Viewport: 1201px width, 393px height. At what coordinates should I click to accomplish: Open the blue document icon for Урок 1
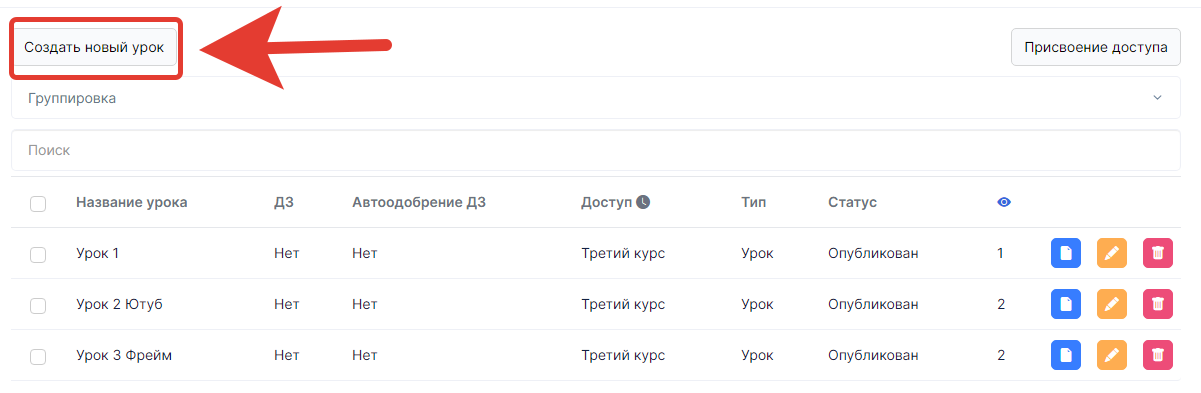tap(1066, 253)
